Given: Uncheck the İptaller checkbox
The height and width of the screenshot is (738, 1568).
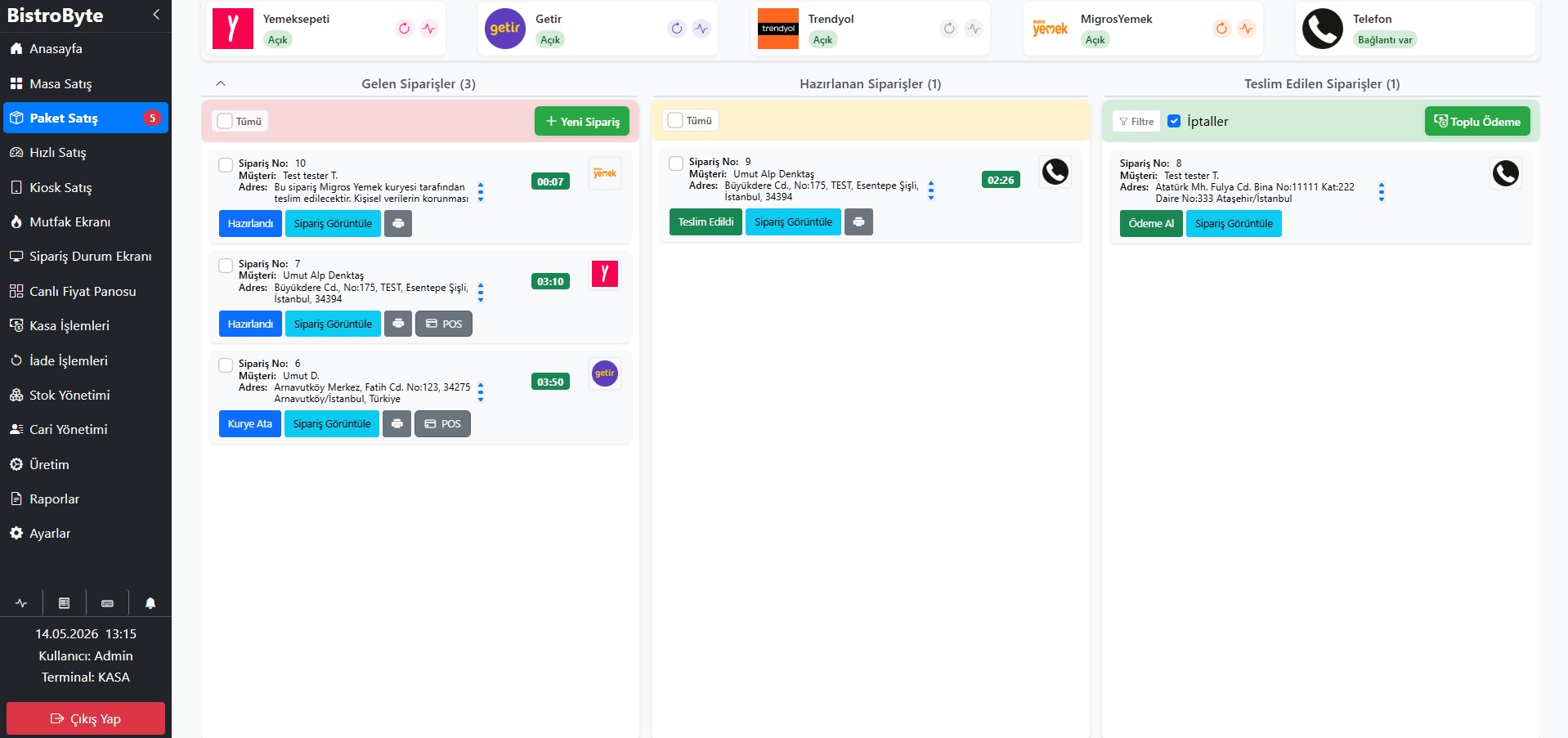Looking at the screenshot, I should pos(1174,121).
